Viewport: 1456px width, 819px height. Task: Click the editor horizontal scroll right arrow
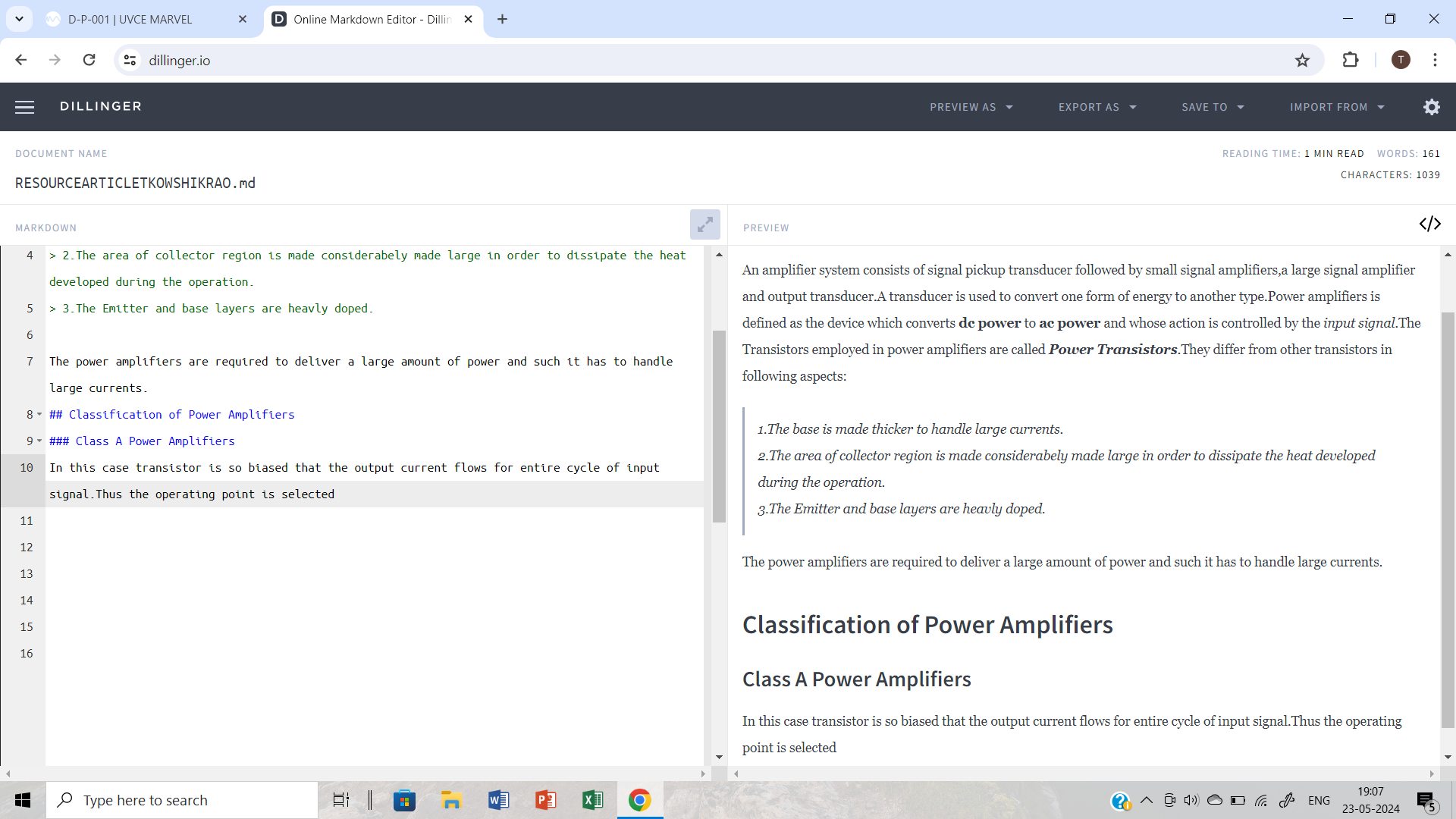coord(703,773)
